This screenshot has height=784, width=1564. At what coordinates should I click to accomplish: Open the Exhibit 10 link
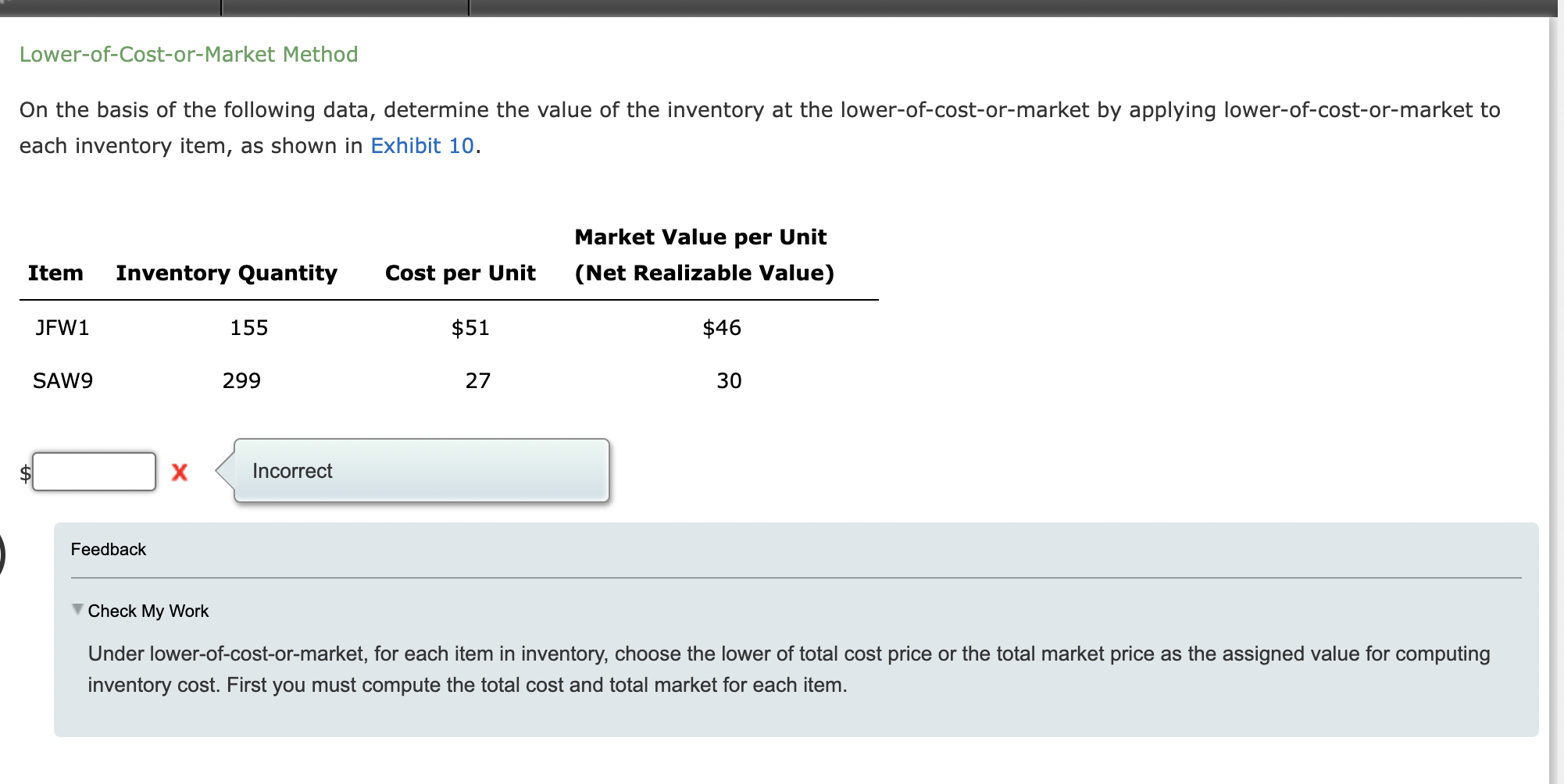click(x=422, y=145)
